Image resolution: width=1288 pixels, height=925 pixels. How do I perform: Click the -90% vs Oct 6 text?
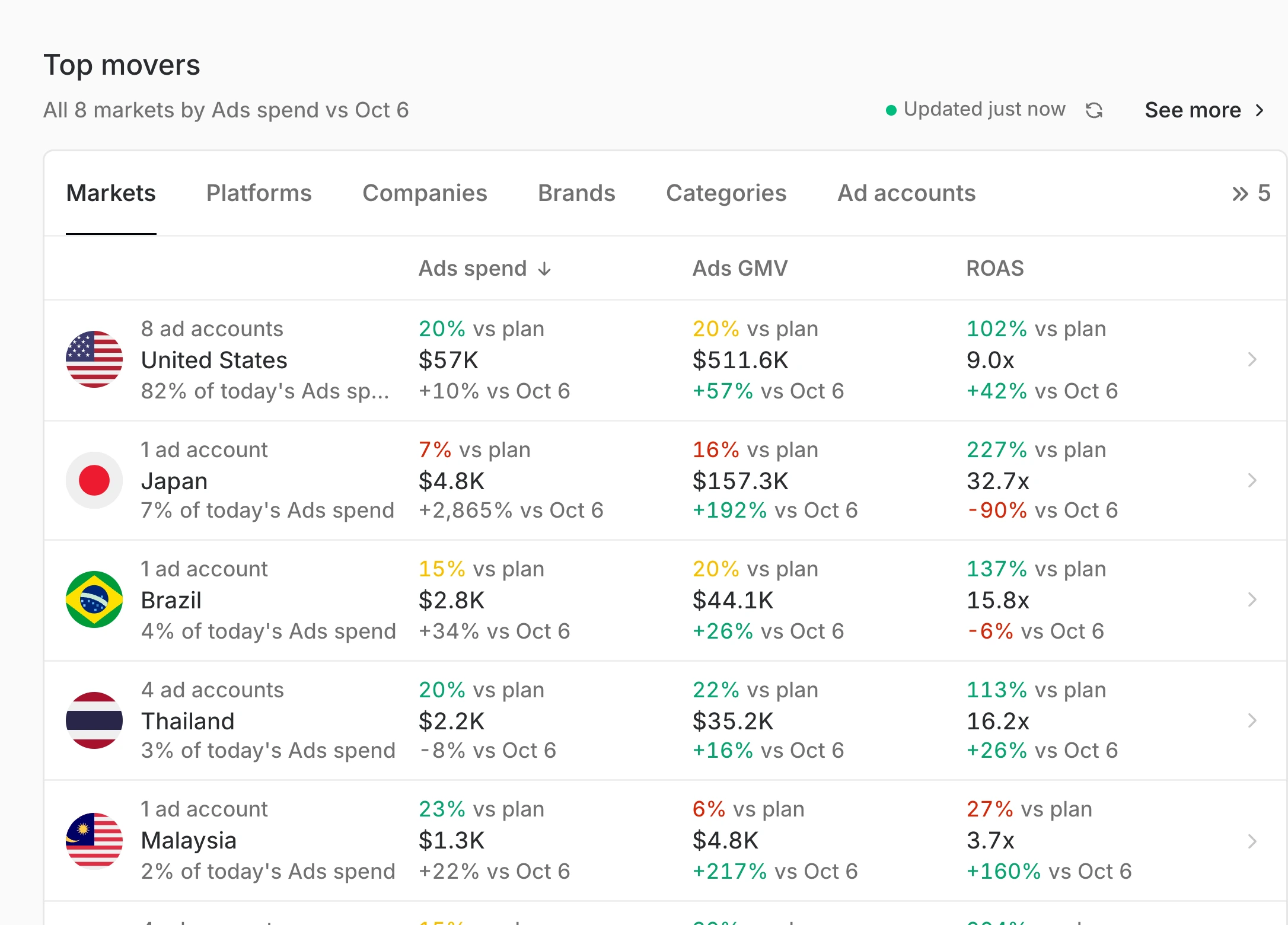pos(1042,510)
